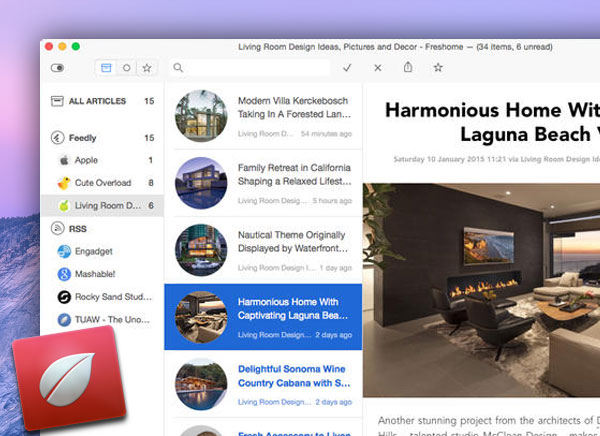Select Harmonious Home With Captivating article

(x=263, y=317)
